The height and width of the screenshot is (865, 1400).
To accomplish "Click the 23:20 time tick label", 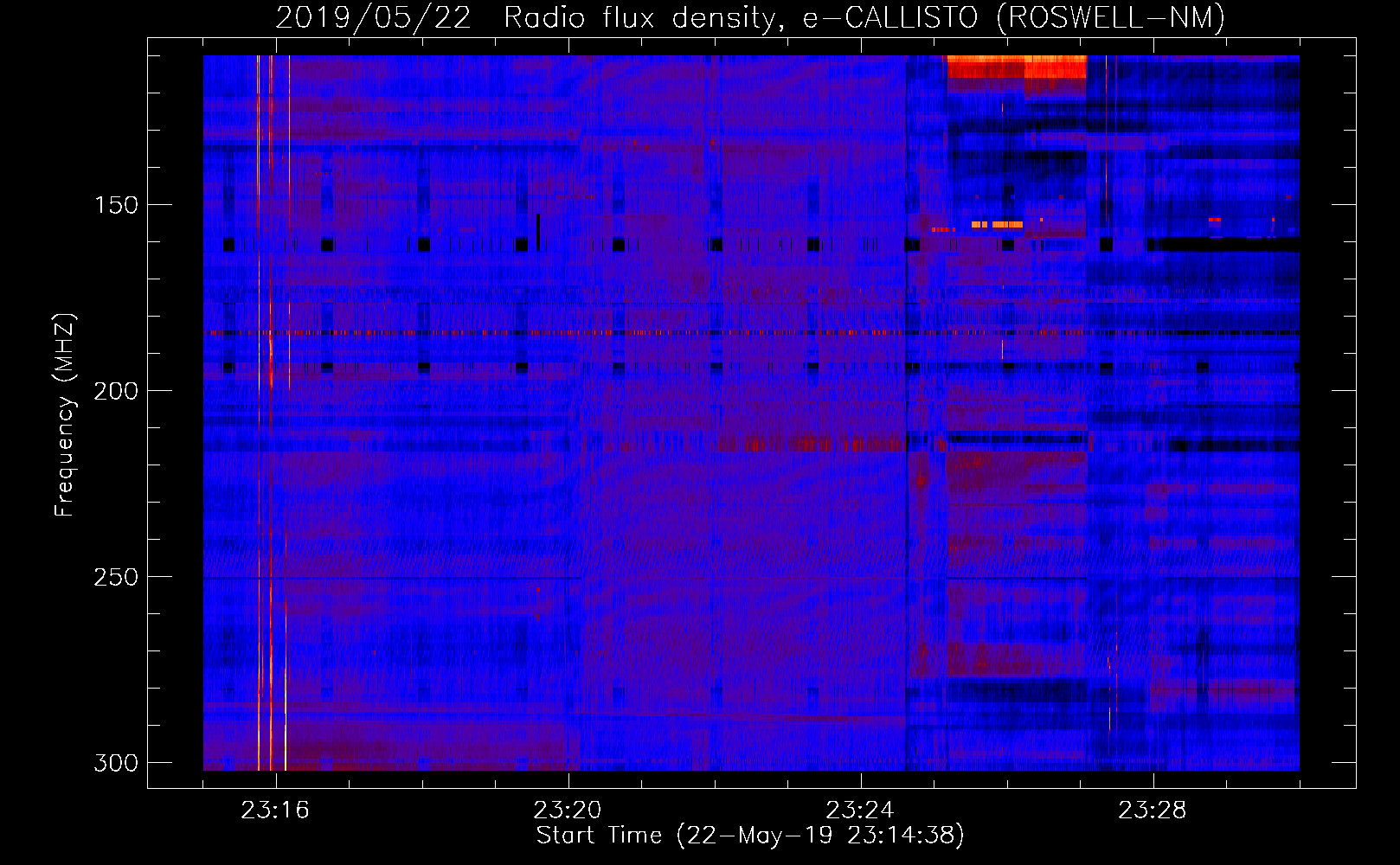I will point(568,811).
